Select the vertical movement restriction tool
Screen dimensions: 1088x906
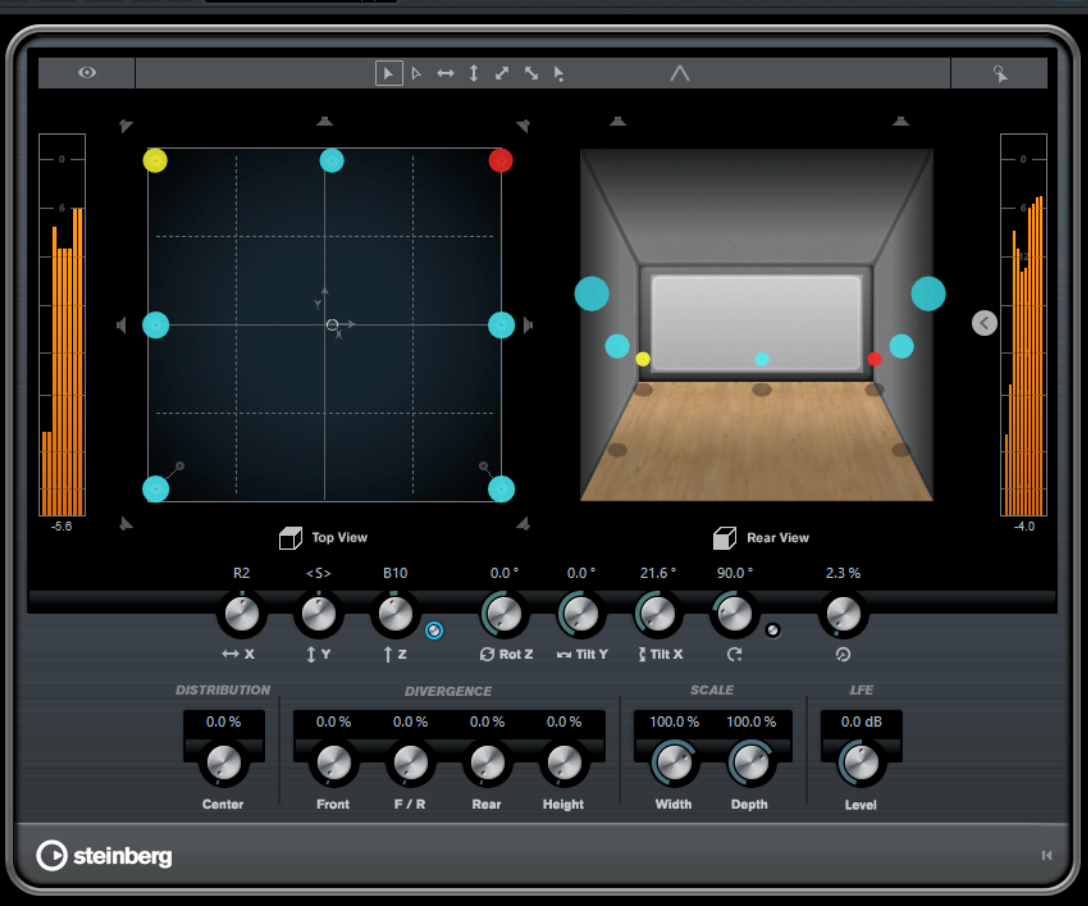coord(474,73)
